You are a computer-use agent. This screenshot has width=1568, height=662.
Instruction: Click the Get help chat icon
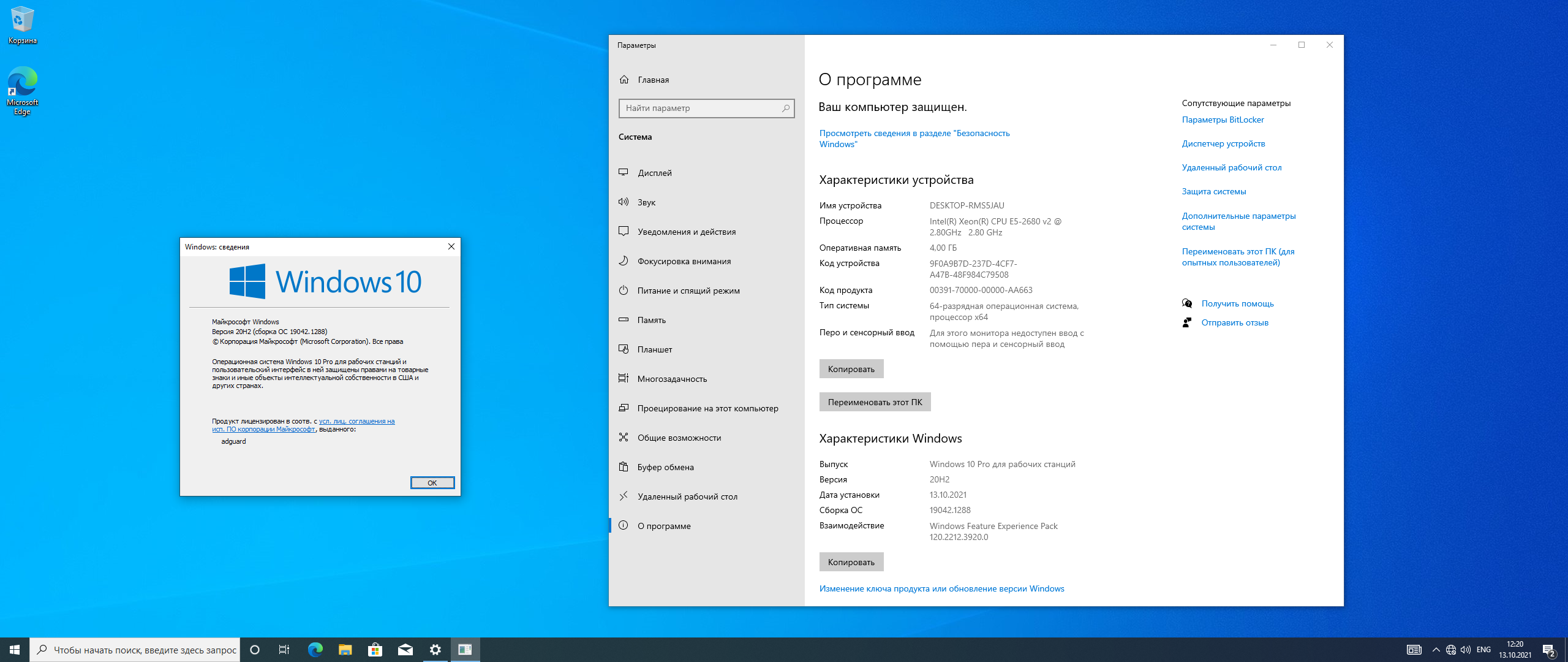coord(1187,303)
